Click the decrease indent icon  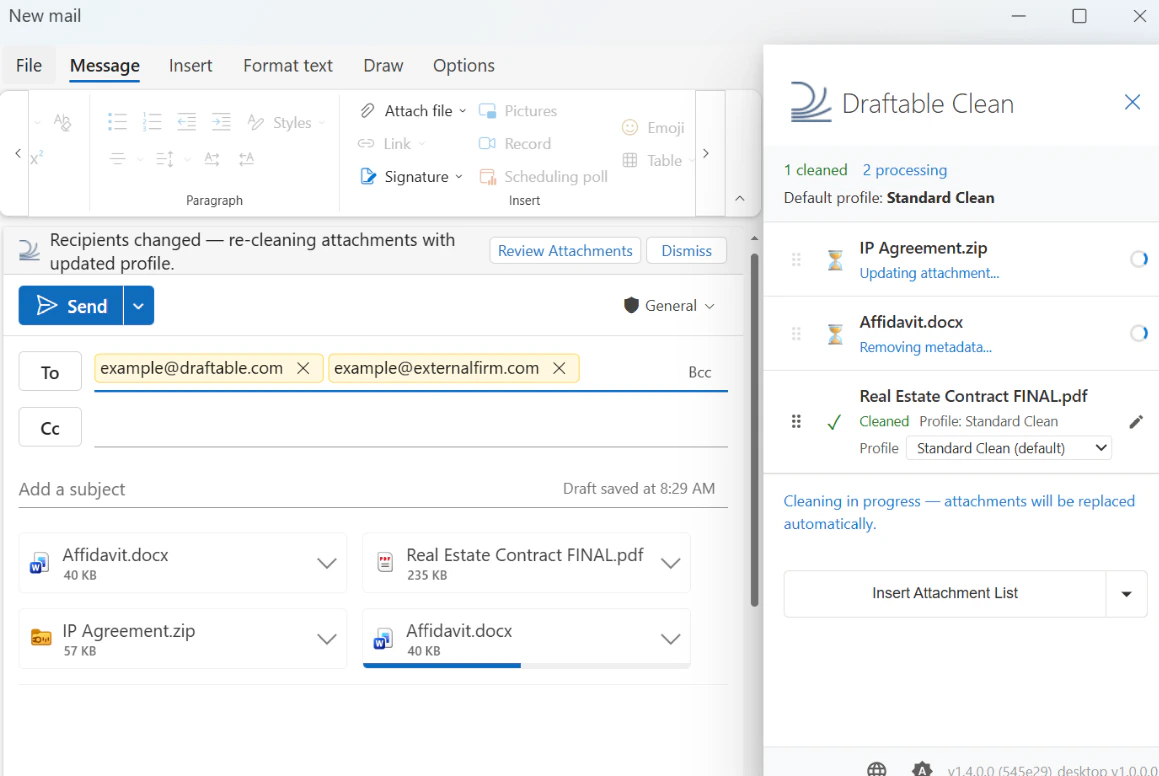[186, 122]
